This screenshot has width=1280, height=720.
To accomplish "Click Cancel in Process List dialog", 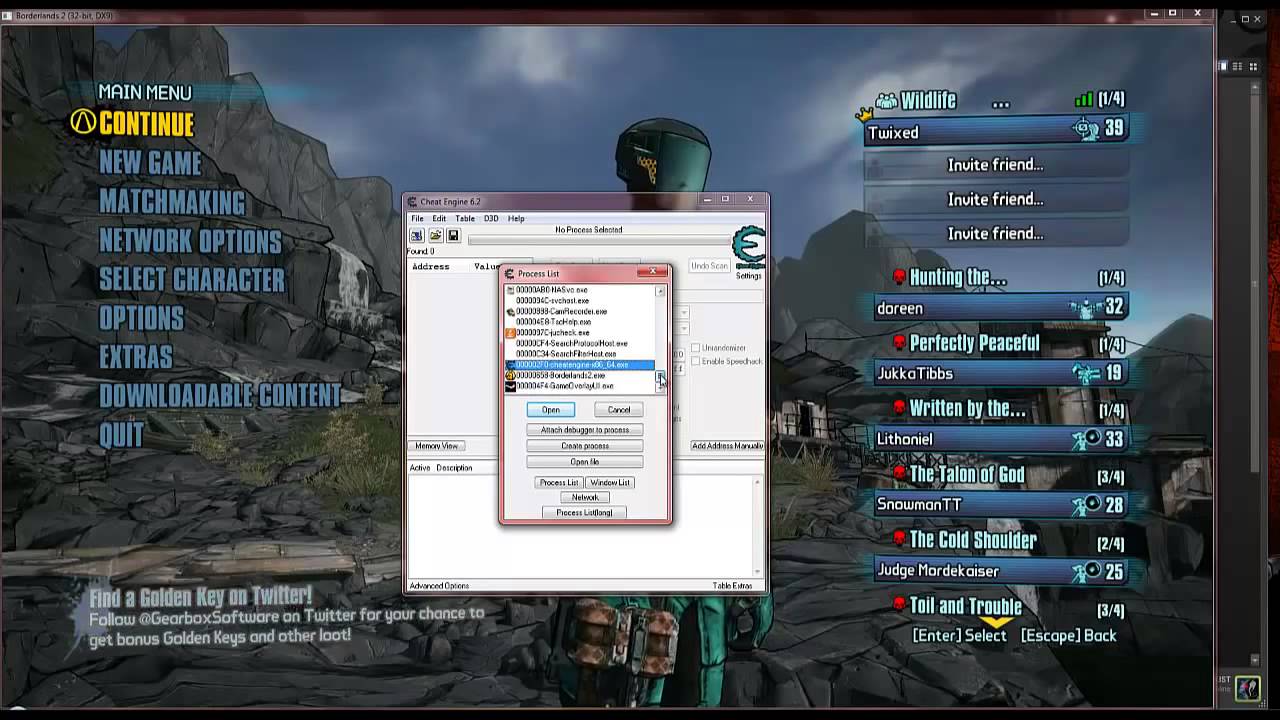I will [x=619, y=409].
